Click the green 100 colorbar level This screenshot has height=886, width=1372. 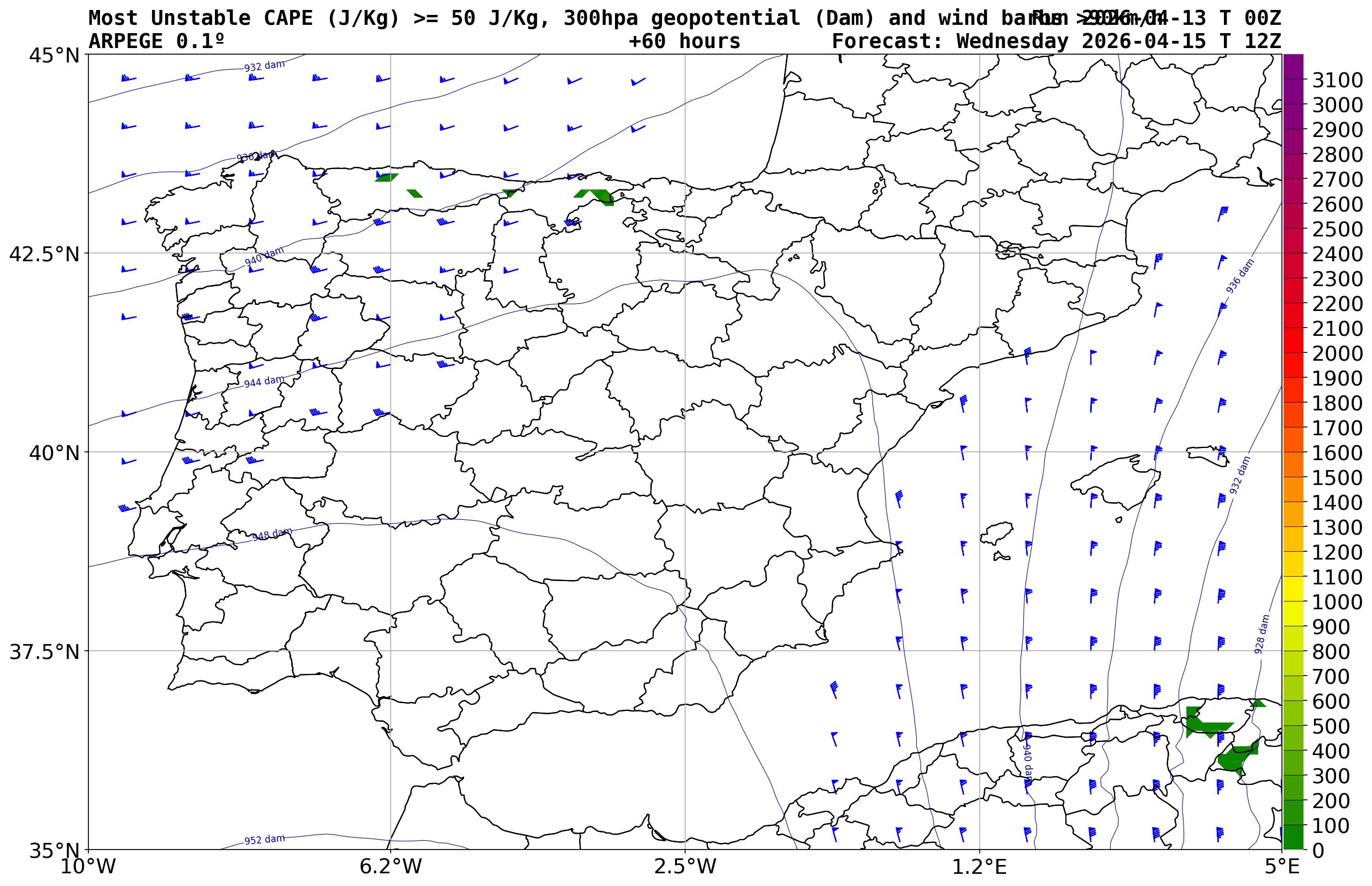point(1292,826)
